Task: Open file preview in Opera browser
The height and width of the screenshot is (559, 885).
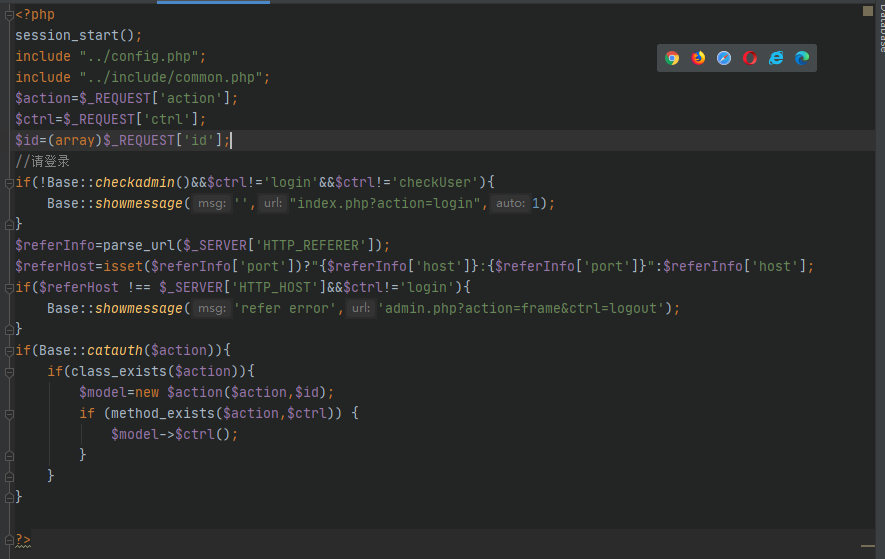Action: [x=750, y=58]
